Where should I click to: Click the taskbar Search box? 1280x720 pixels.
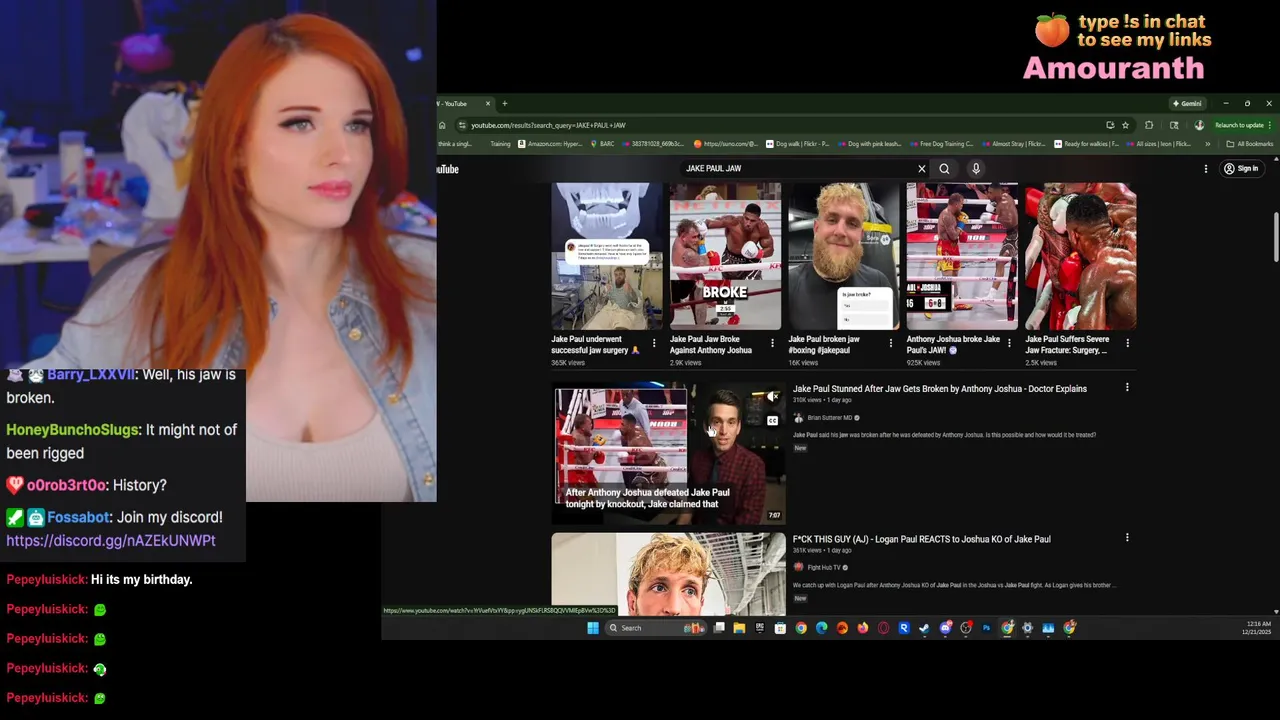point(656,628)
